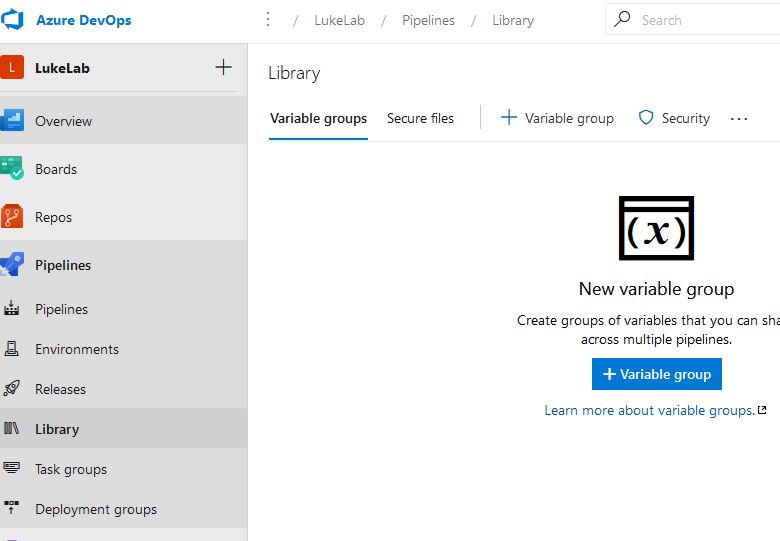Collapse the bold Pipelines hub group

[x=63, y=265]
